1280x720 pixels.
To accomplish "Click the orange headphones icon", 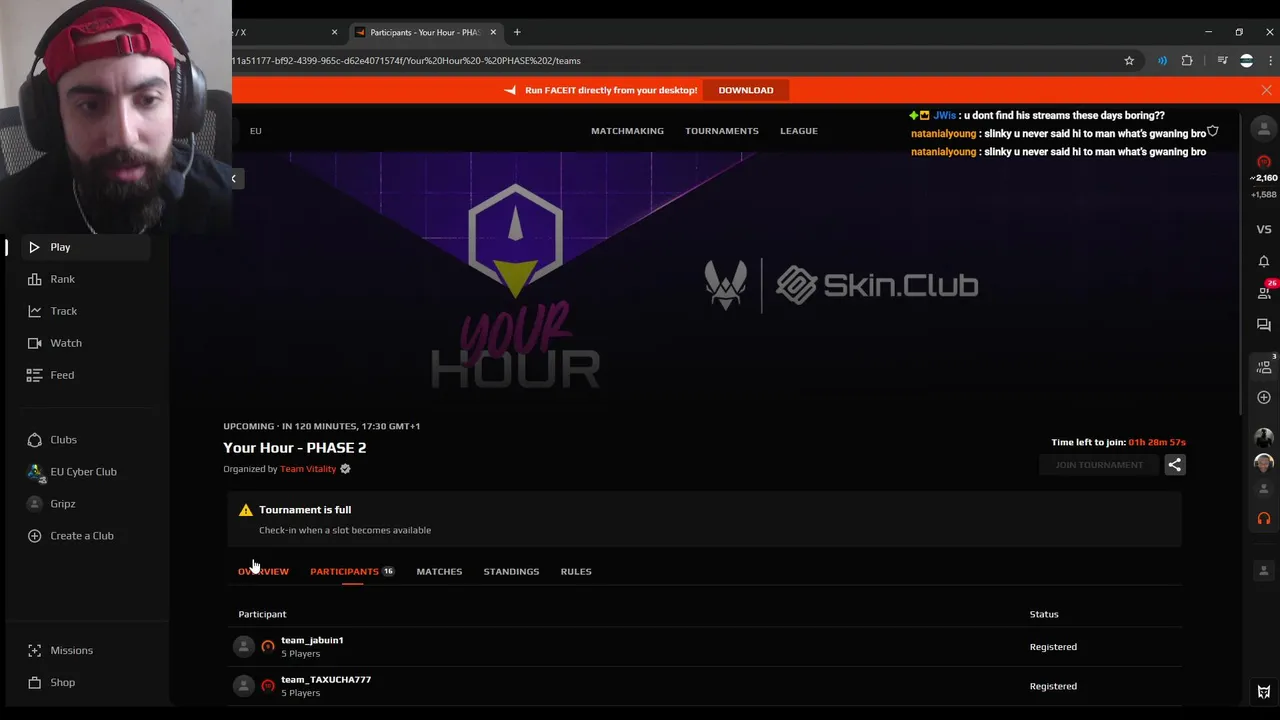I will pyautogui.click(x=1264, y=519).
